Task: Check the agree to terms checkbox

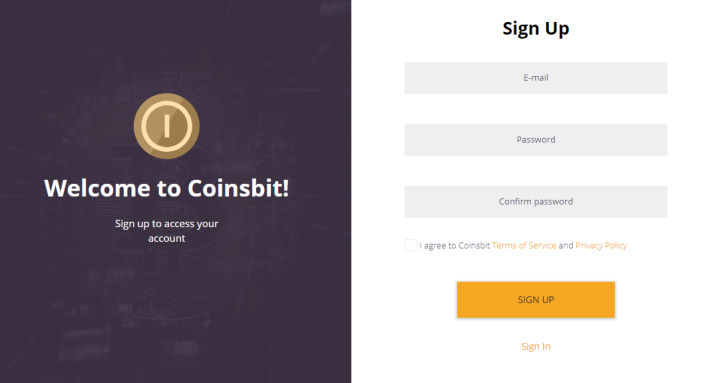Action: tap(410, 245)
